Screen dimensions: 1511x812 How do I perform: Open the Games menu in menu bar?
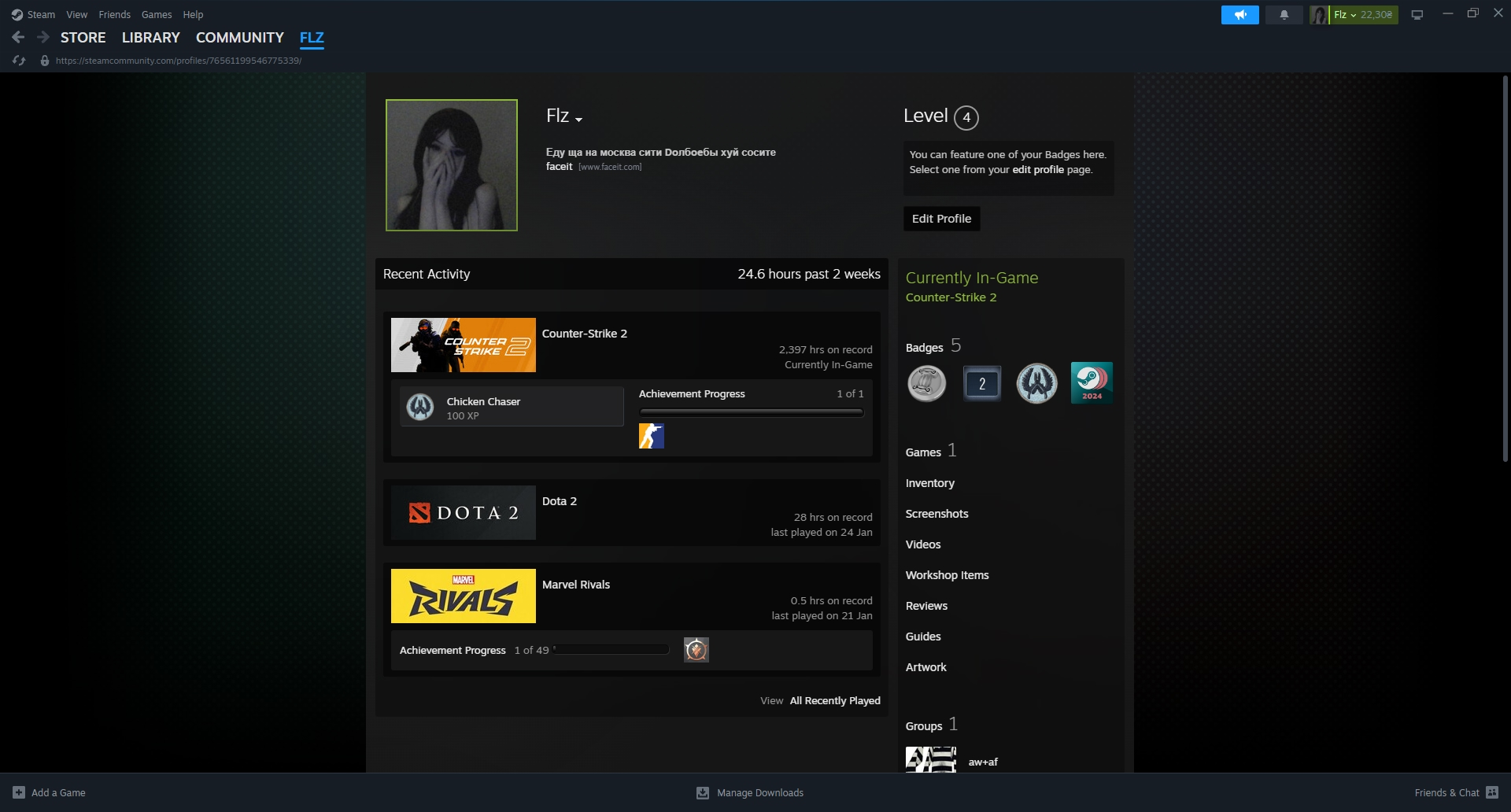tap(157, 14)
